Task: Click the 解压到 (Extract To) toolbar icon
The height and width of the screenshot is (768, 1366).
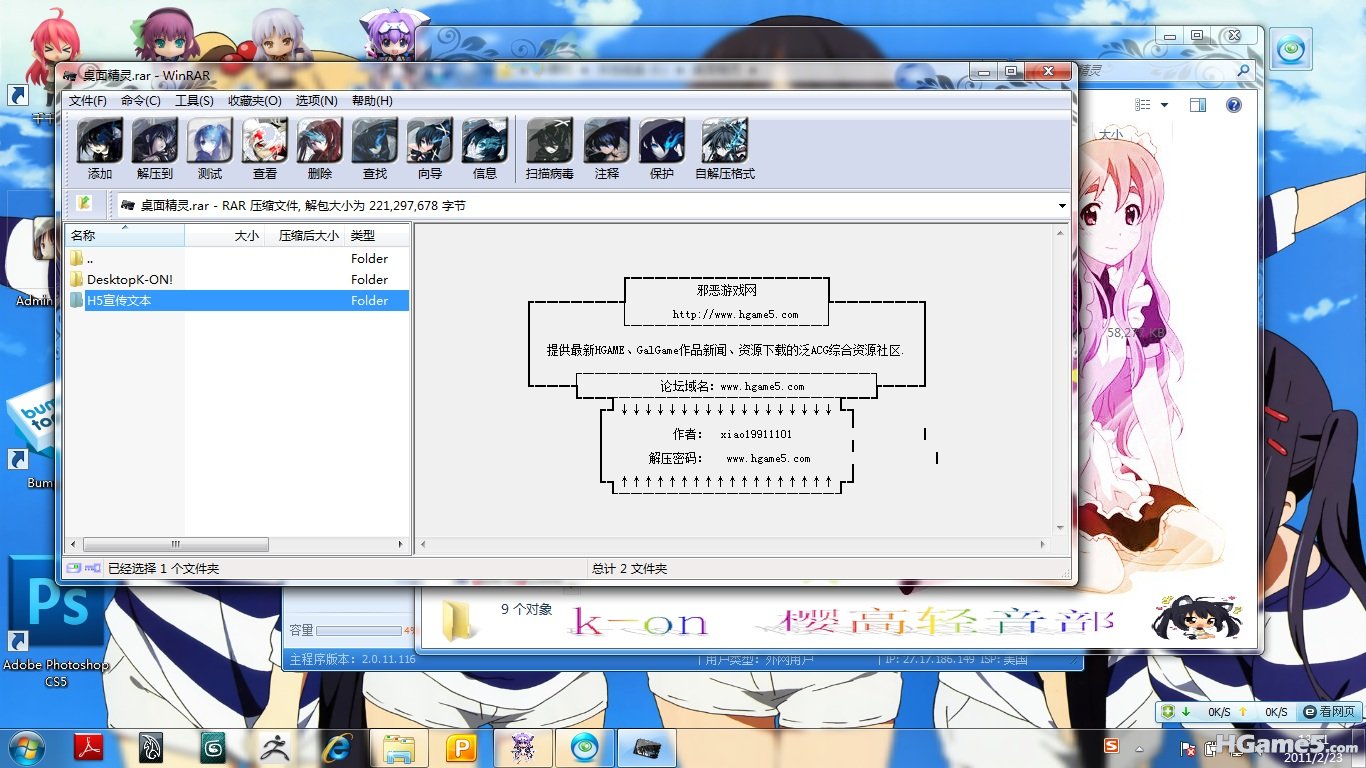Action: (155, 149)
